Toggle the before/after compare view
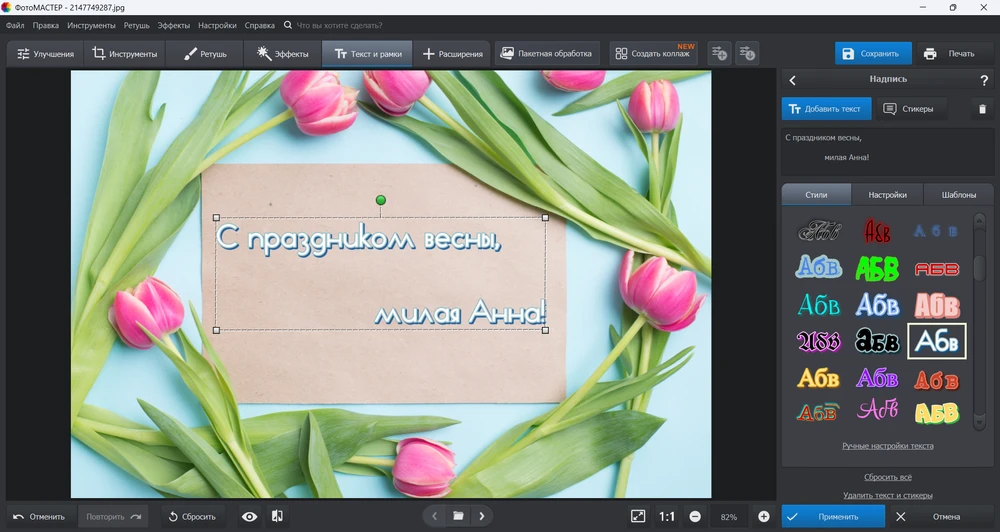The height and width of the screenshot is (532, 1000). [277, 516]
